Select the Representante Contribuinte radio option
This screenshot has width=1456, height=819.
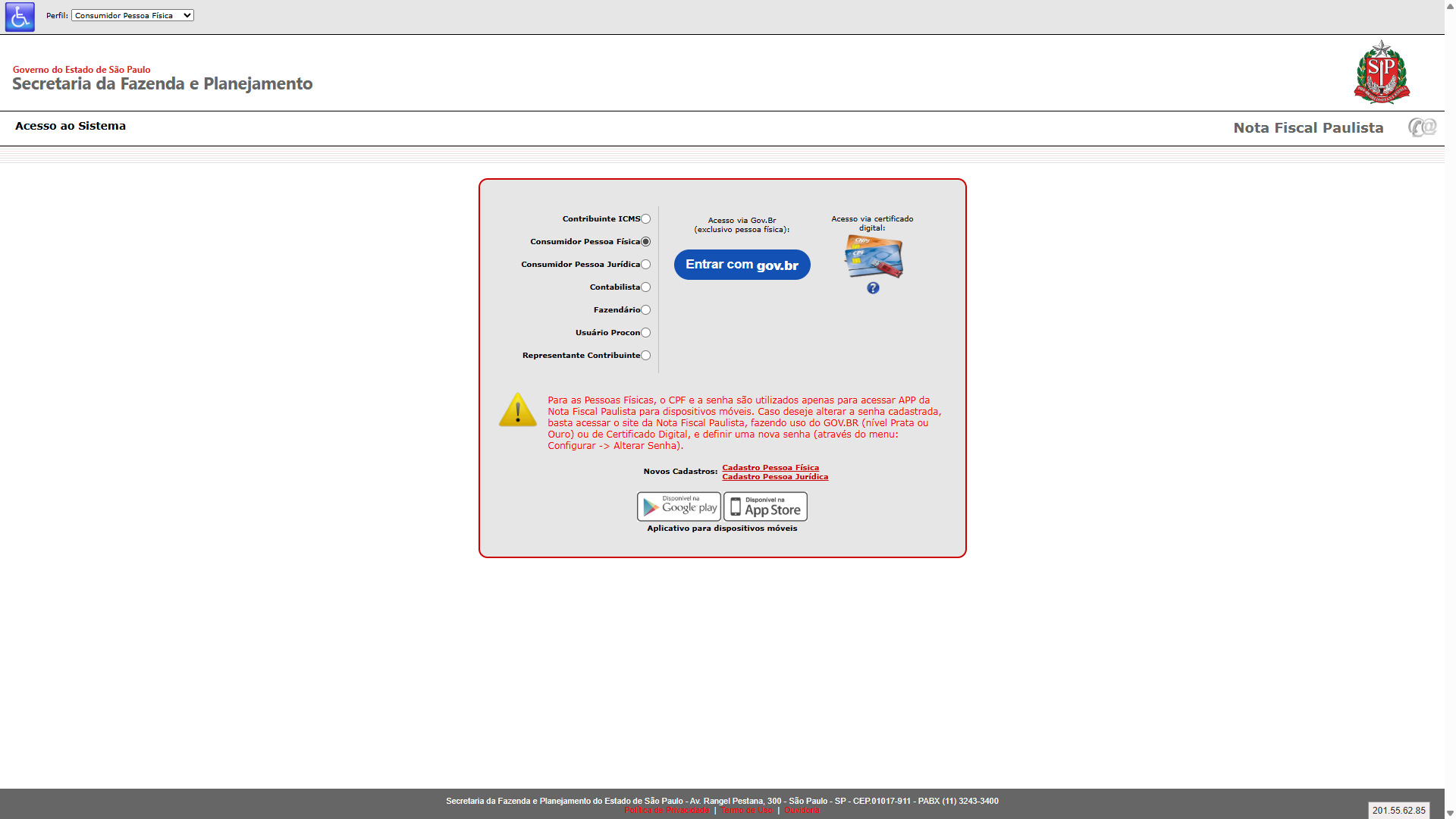[646, 356]
